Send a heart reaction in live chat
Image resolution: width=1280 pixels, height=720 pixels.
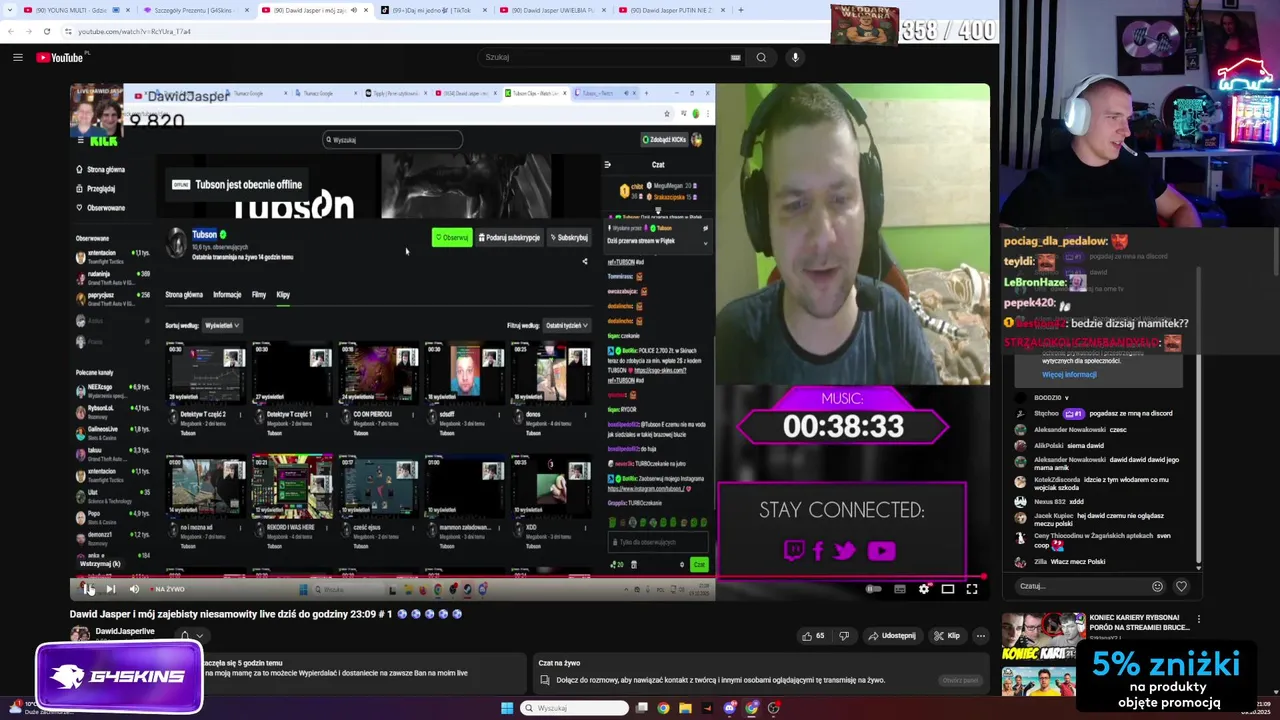(x=1181, y=586)
